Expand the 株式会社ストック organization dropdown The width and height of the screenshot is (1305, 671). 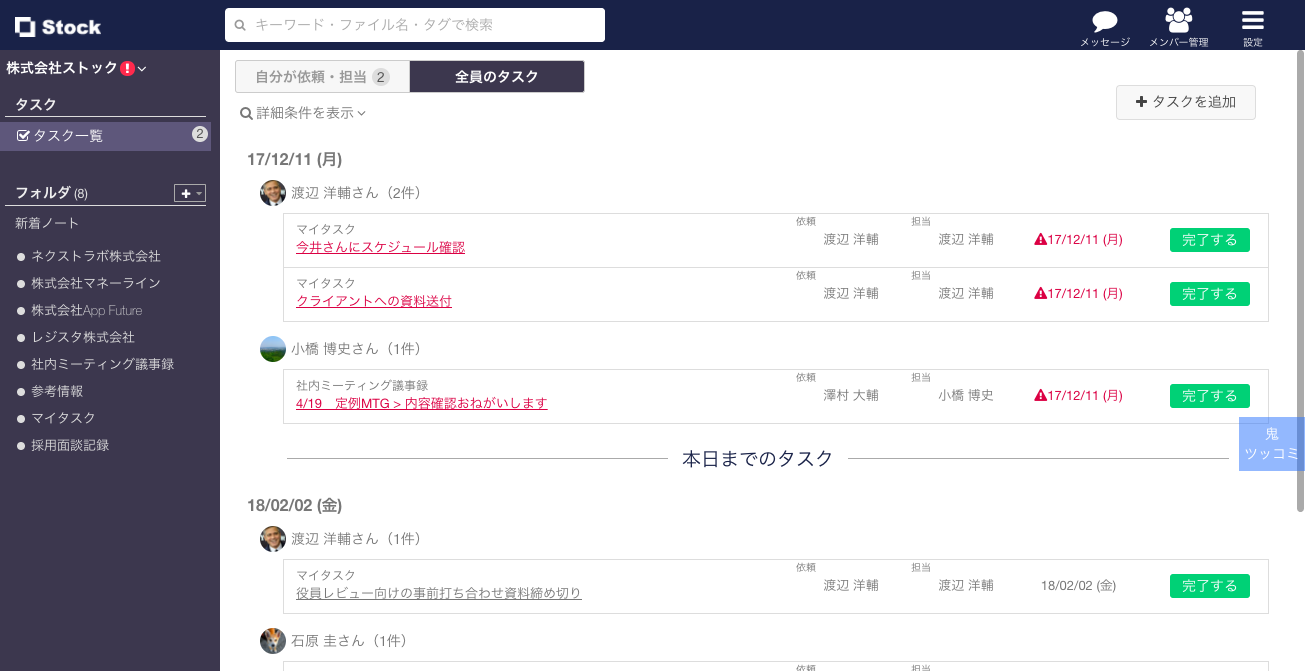pyautogui.click(x=140, y=68)
